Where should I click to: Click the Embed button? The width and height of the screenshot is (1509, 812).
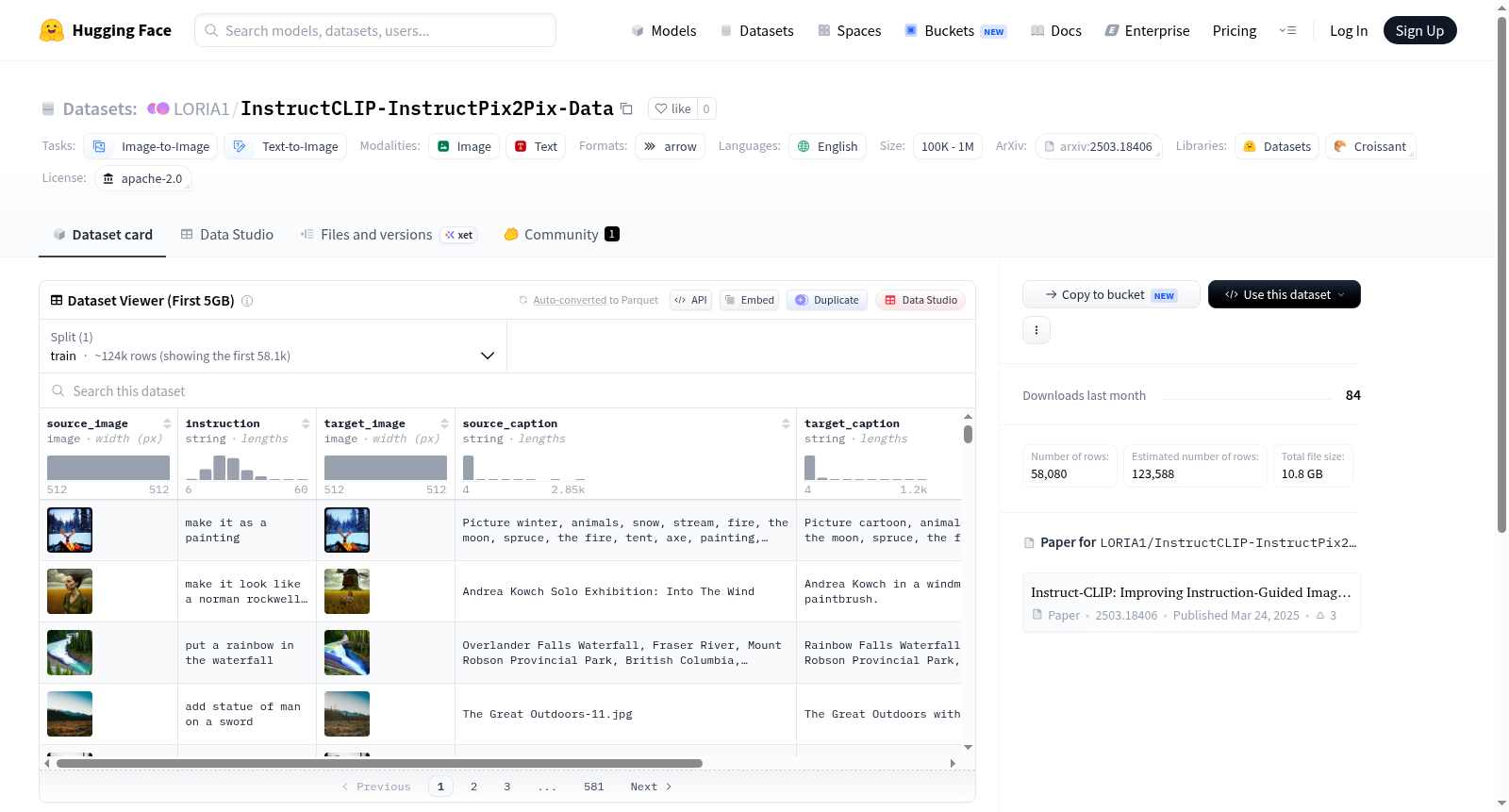[749, 300]
